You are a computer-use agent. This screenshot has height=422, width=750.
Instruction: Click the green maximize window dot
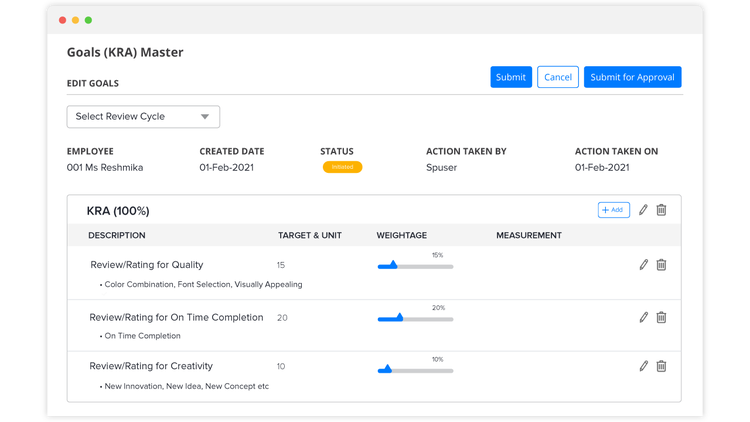[x=88, y=20]
